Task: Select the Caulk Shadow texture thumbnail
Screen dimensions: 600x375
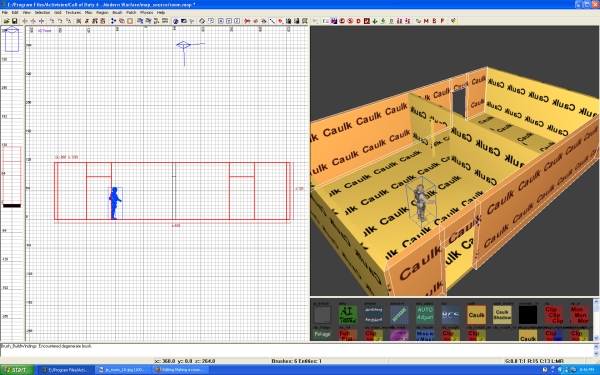Action: coord(502,315)
